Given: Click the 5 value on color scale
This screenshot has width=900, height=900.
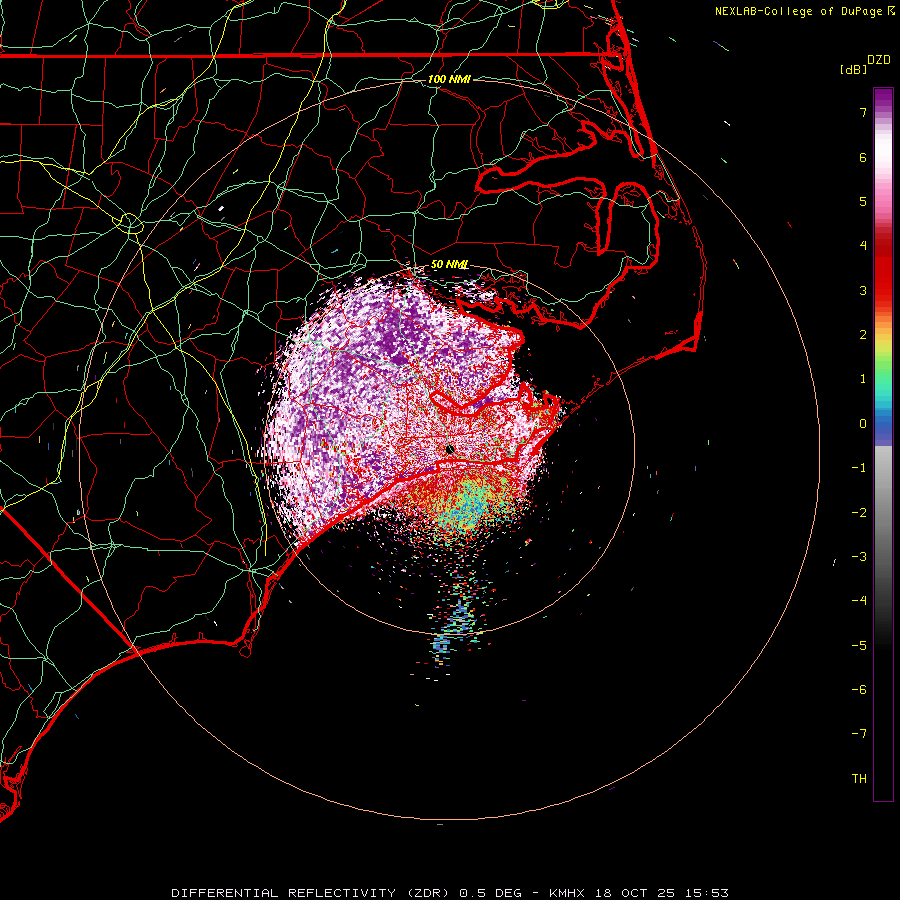Looking at the screenshot, I should point(863,201).
